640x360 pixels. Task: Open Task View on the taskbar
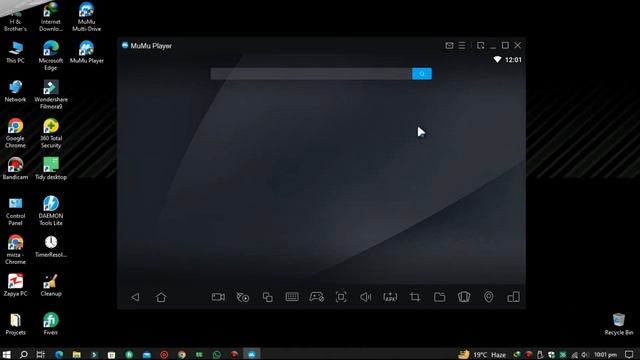pos(40,354)
